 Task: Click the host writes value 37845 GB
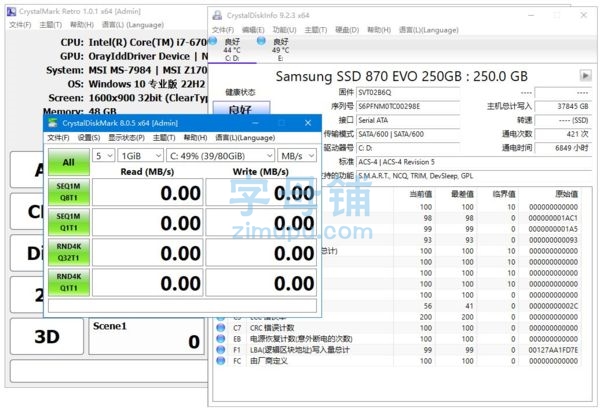point(563,106)
